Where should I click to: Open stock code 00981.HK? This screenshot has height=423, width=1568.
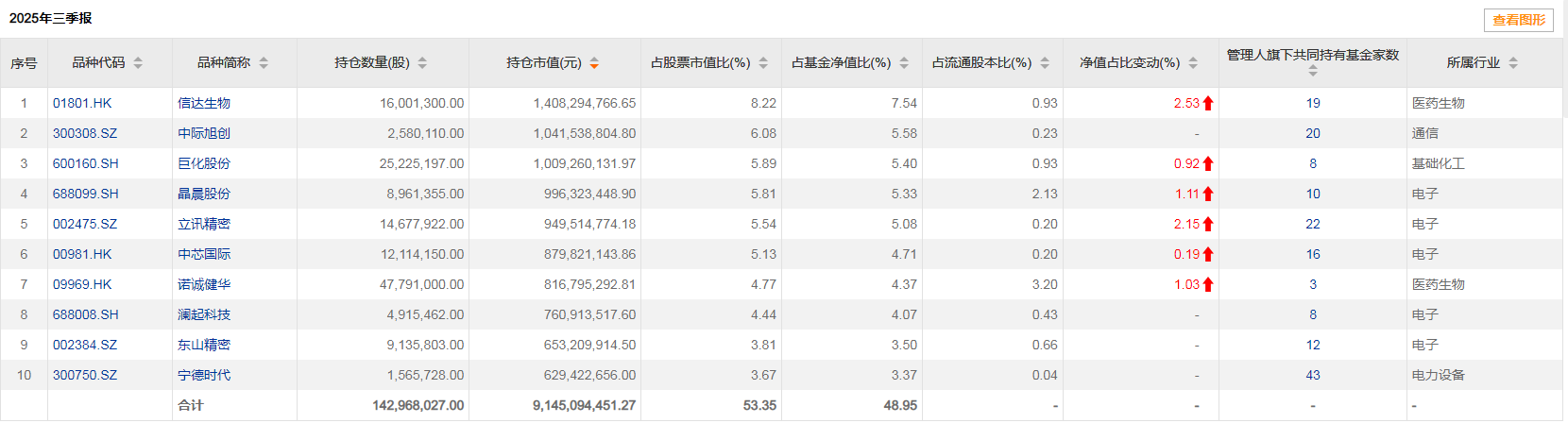pos(82,254)
